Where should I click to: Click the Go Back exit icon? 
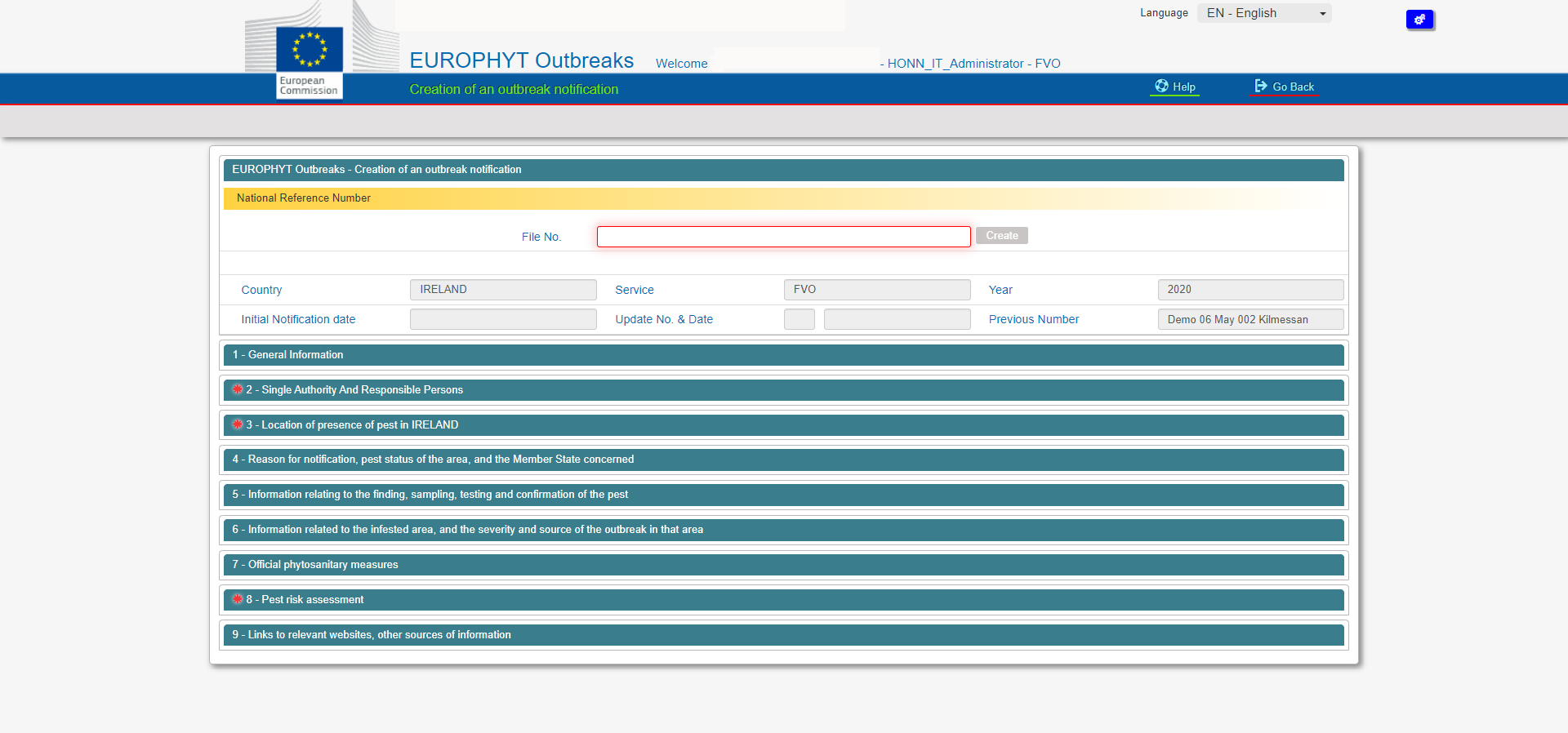pos(1261,86)
